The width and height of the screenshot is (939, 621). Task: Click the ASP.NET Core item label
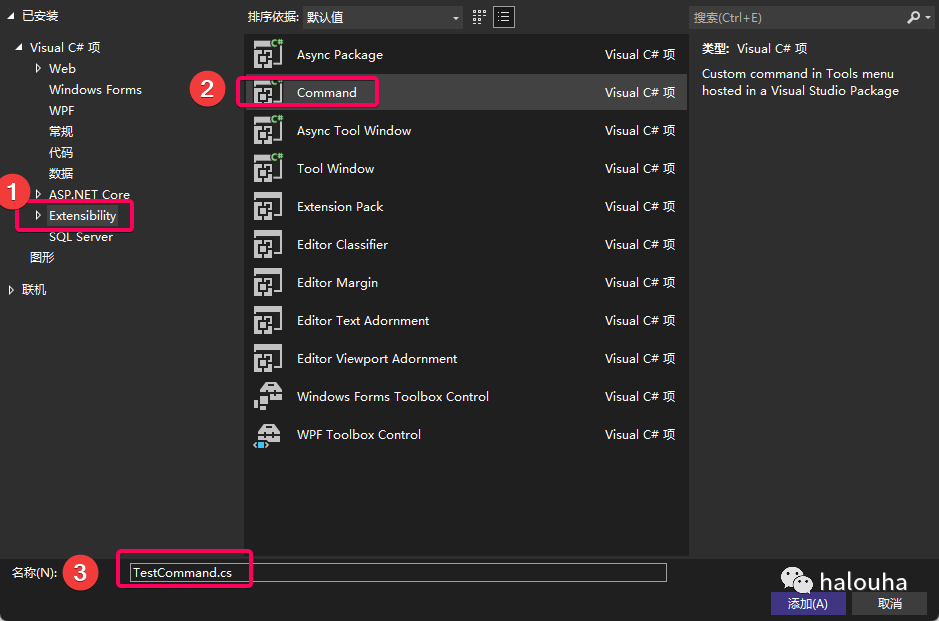pos(89,194)
